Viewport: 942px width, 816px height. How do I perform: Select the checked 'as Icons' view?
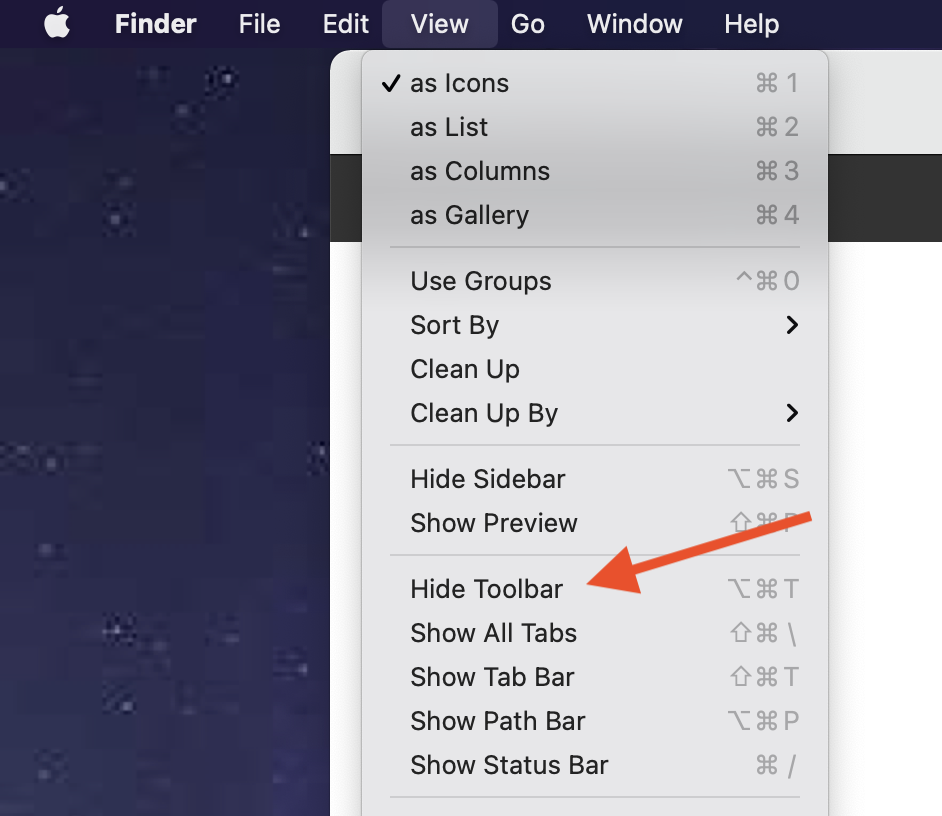[595, 83]
